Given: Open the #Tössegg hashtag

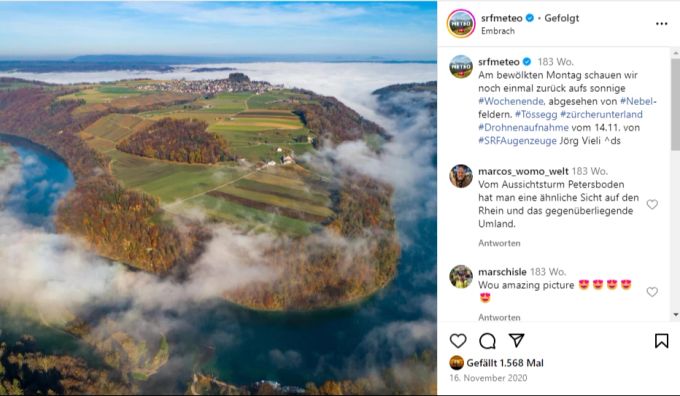Looking at the screenshot, I should point(536,115).
